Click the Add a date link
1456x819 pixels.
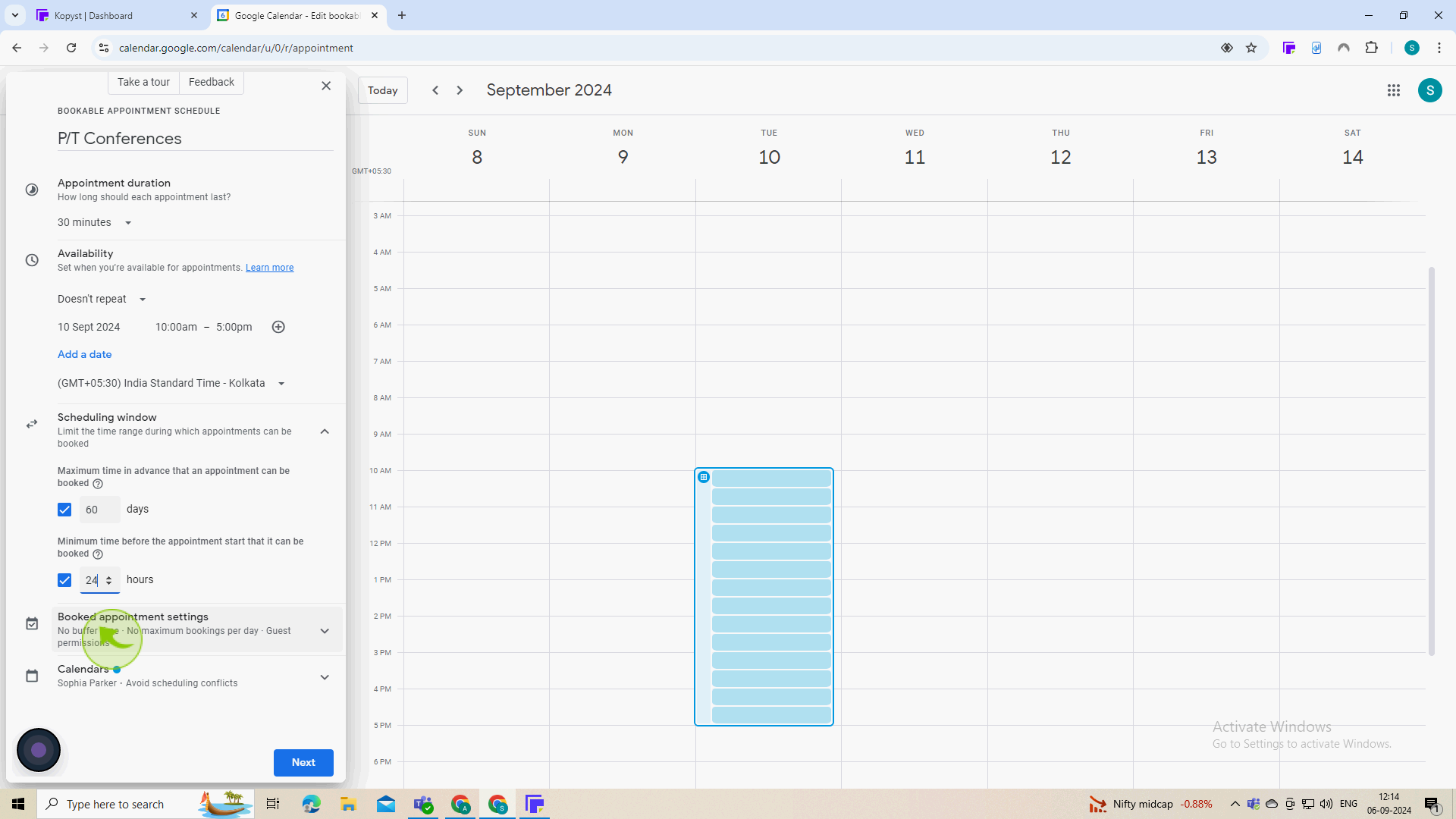pyautogui.click(x=85, y=354)
